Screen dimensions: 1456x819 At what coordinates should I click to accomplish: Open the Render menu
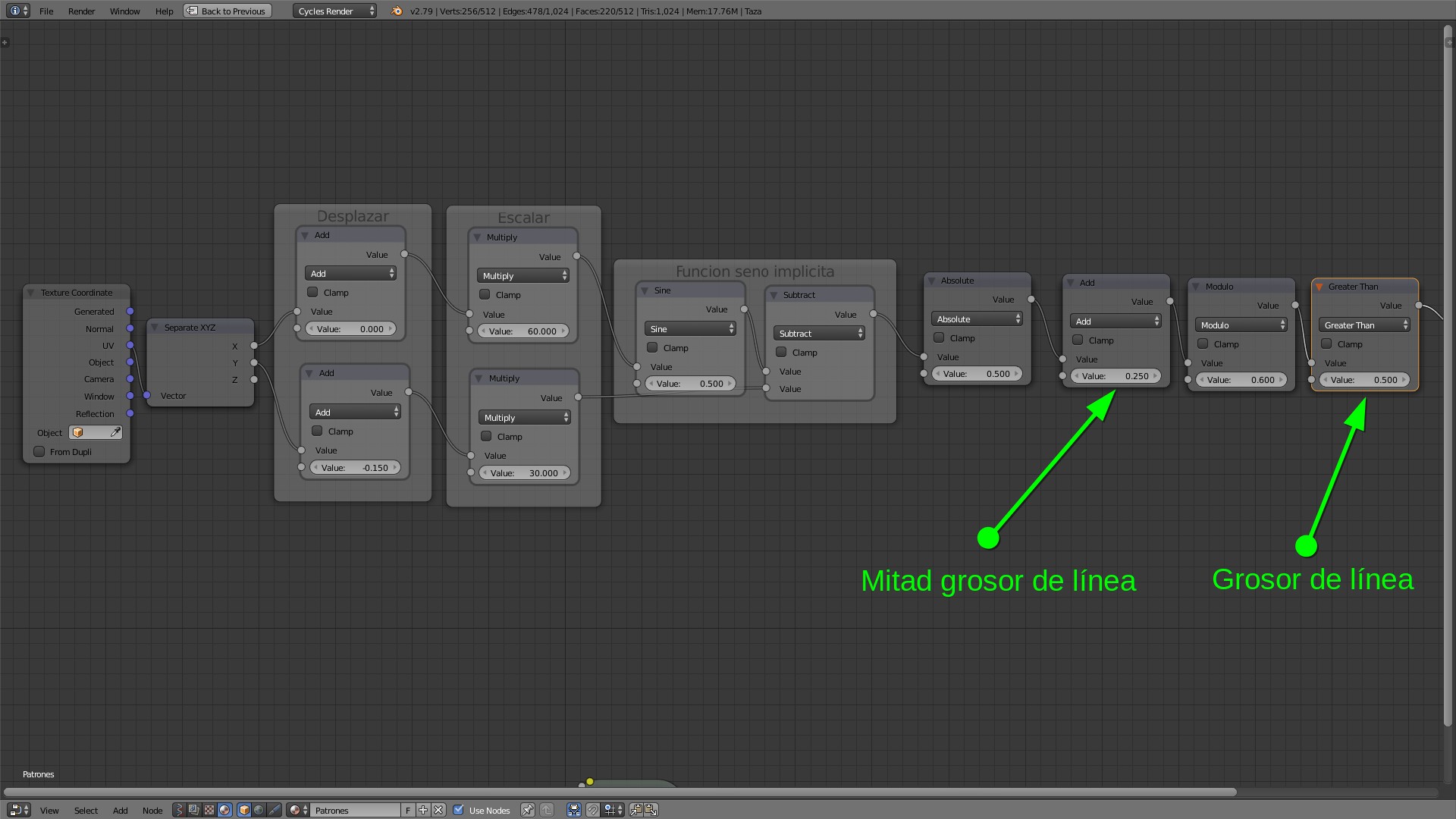tap(81, 11)
